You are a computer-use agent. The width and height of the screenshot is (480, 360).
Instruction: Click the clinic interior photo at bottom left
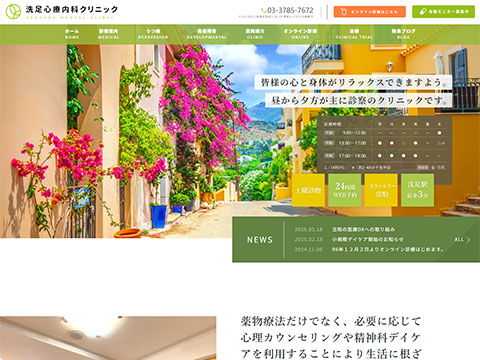[x=108, y=338]
